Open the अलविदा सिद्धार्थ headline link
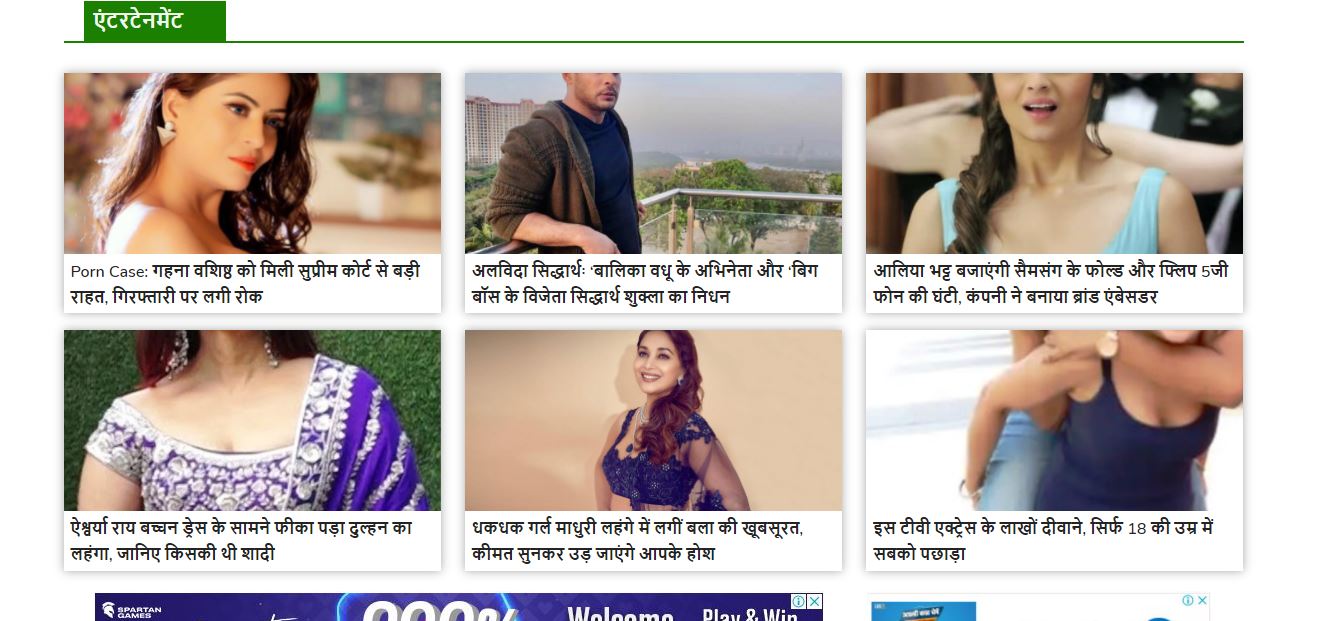Image resolution: width=1326 pixels, height=621 pixels. [x=645, y=283]
